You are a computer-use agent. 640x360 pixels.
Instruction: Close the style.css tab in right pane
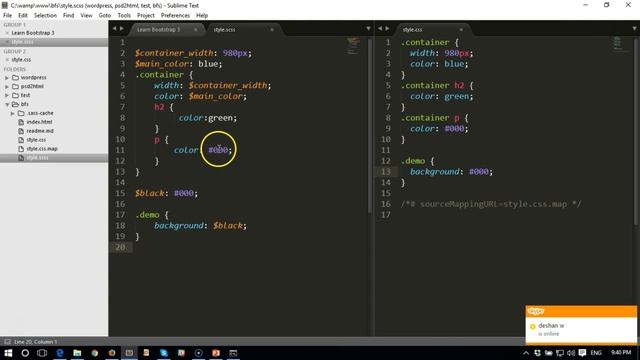(x=461, y=30)
